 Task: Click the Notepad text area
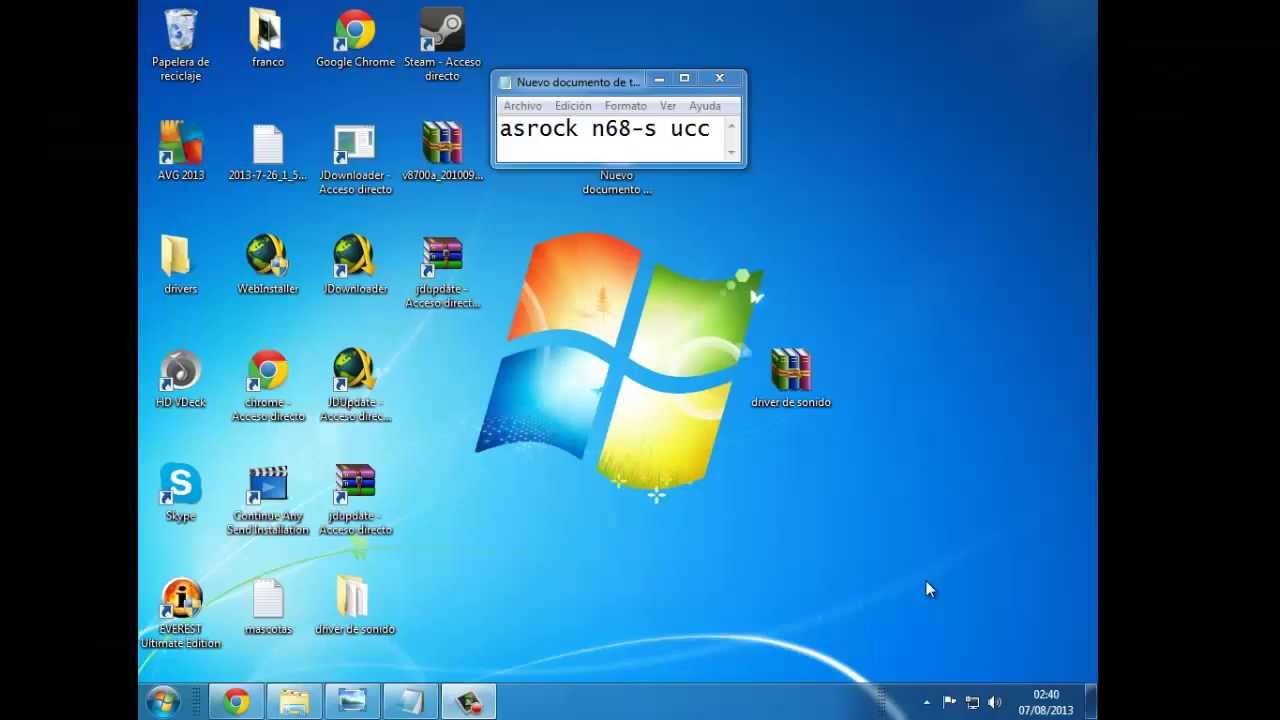pyautogui.click(x=611, y=139)
